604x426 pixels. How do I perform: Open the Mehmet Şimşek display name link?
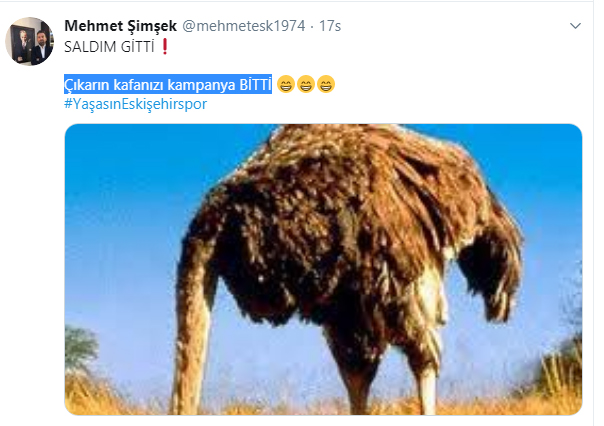(x=120, y=26)
